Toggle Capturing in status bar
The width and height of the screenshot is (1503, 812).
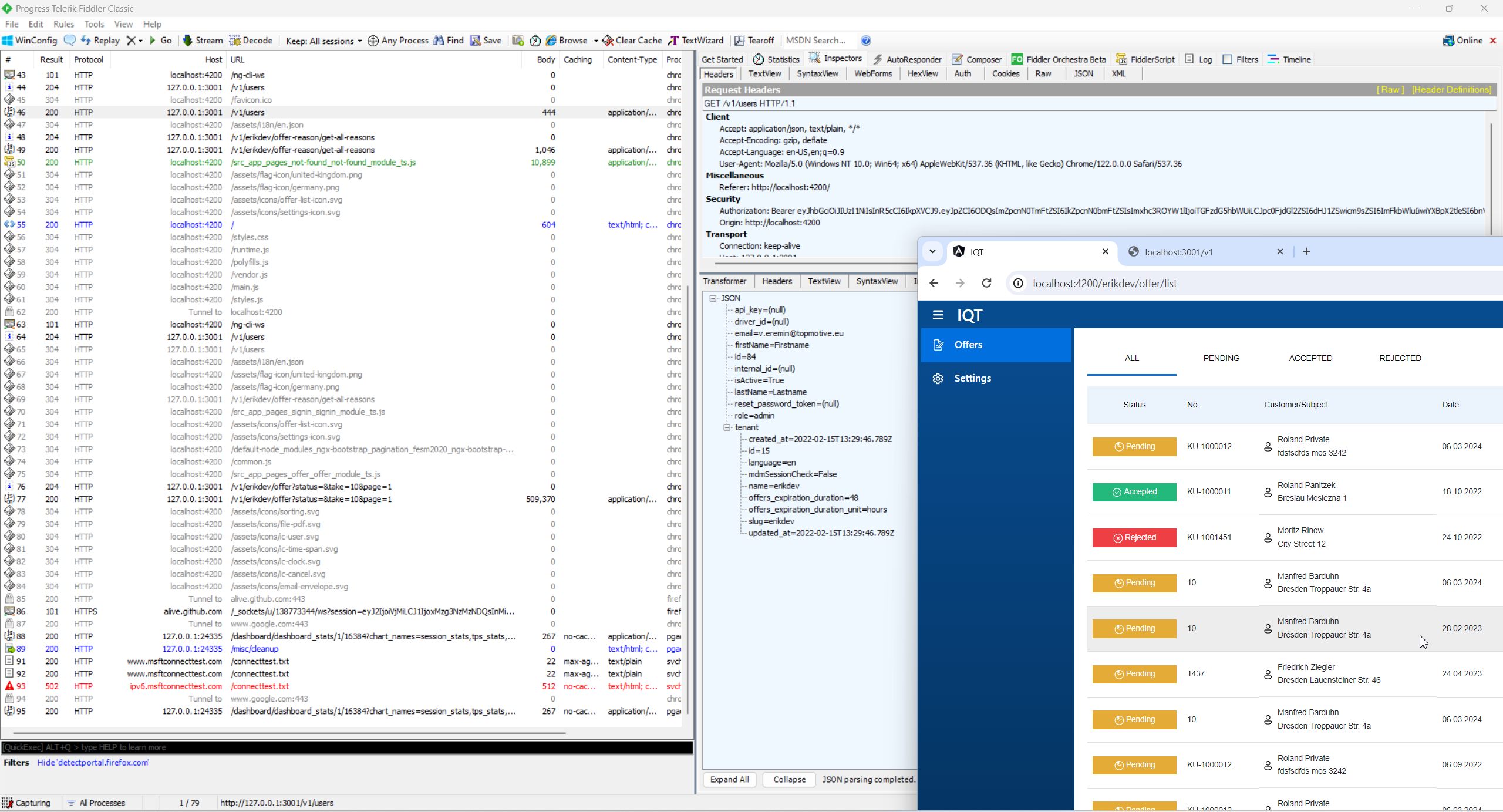coord(26,803)
